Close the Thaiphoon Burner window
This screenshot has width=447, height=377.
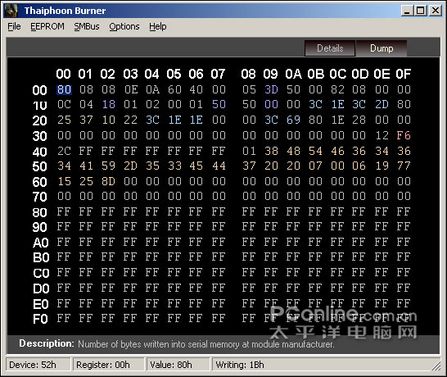tap(435, 11)
